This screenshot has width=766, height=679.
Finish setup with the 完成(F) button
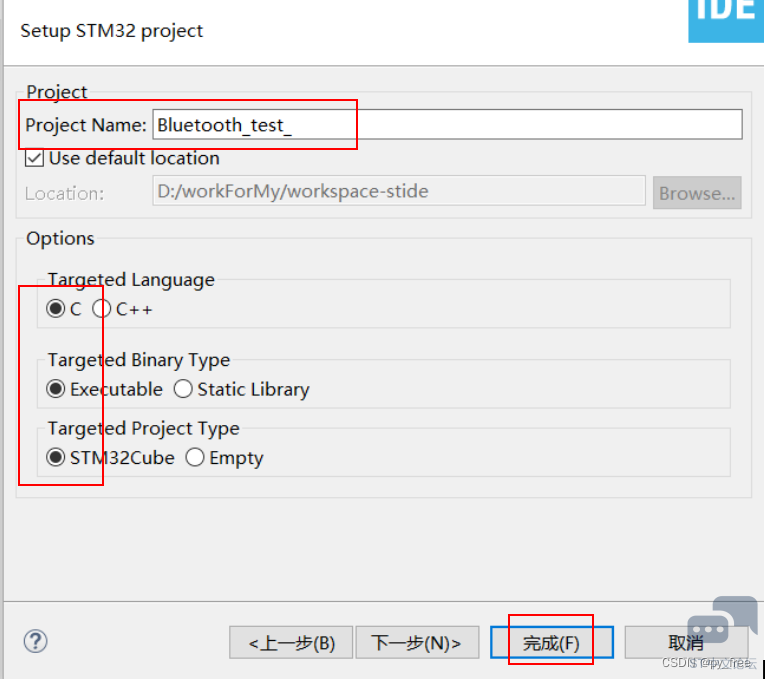click(x=552, y=643)
